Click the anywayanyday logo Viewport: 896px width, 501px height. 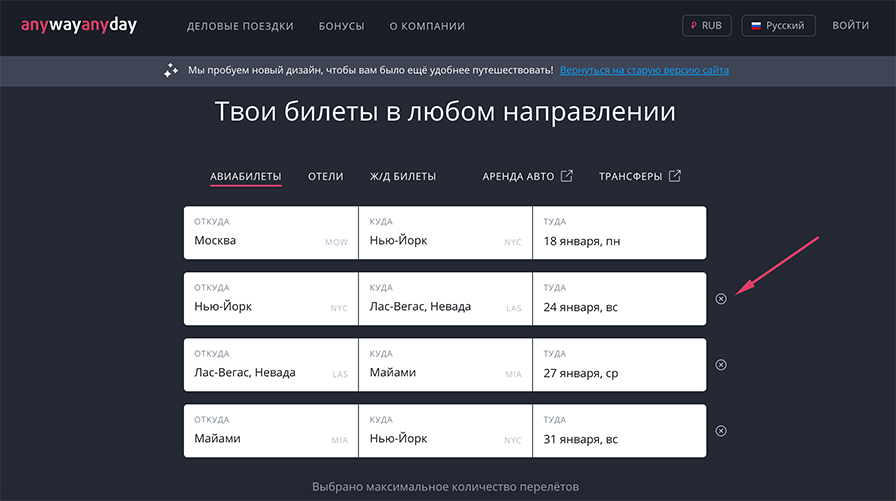79,26
